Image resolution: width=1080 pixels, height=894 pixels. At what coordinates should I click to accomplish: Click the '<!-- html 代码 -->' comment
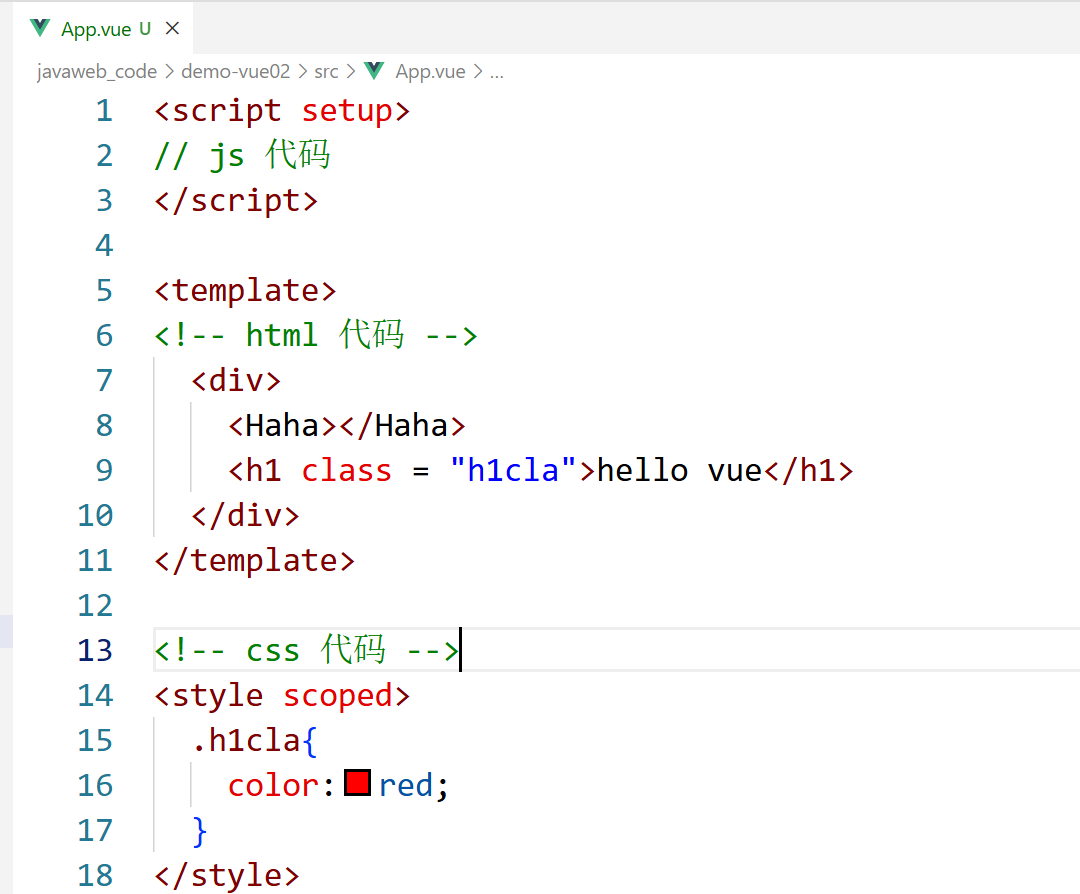(x=316, y=335)
